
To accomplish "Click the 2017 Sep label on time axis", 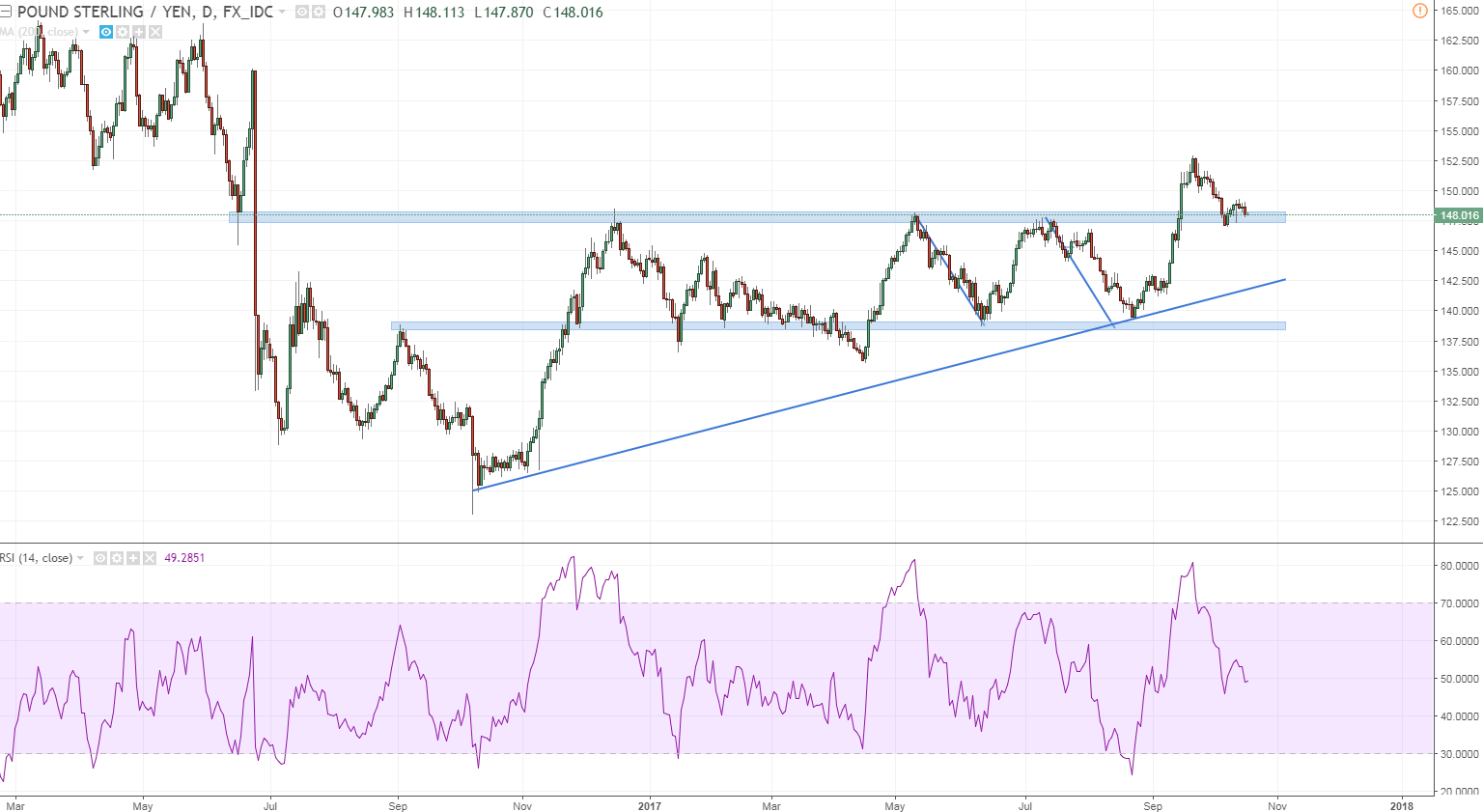I will coord(1152,805).
